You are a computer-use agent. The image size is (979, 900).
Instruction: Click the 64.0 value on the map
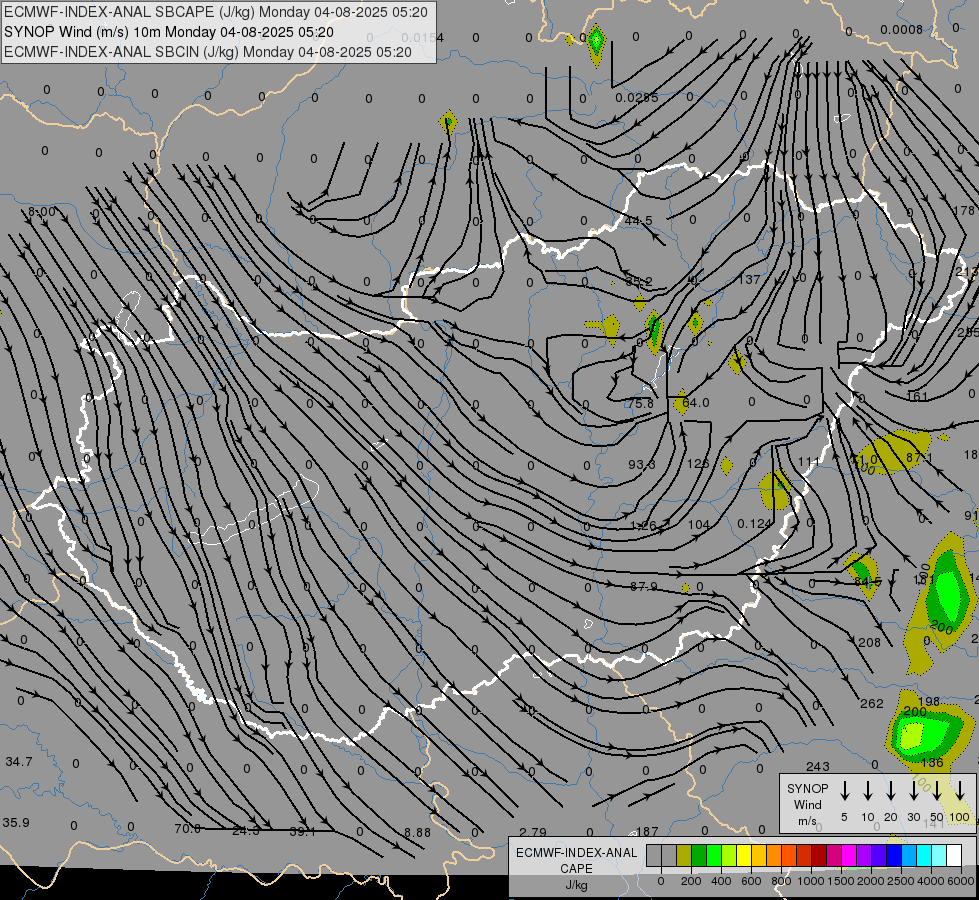point(696,403)
